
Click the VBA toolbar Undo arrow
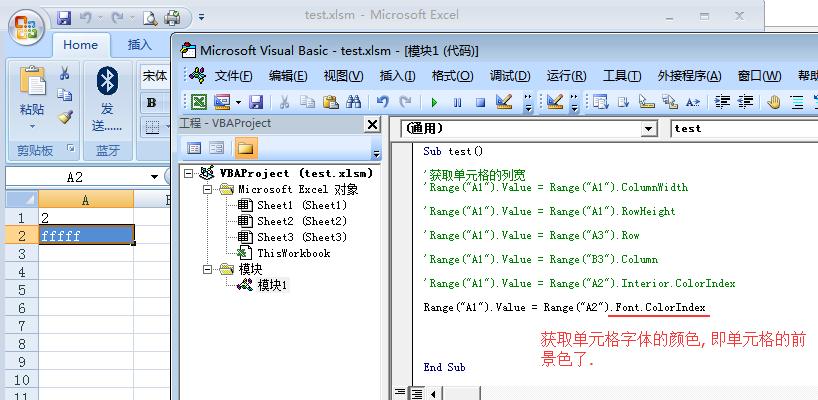(382, 102)
